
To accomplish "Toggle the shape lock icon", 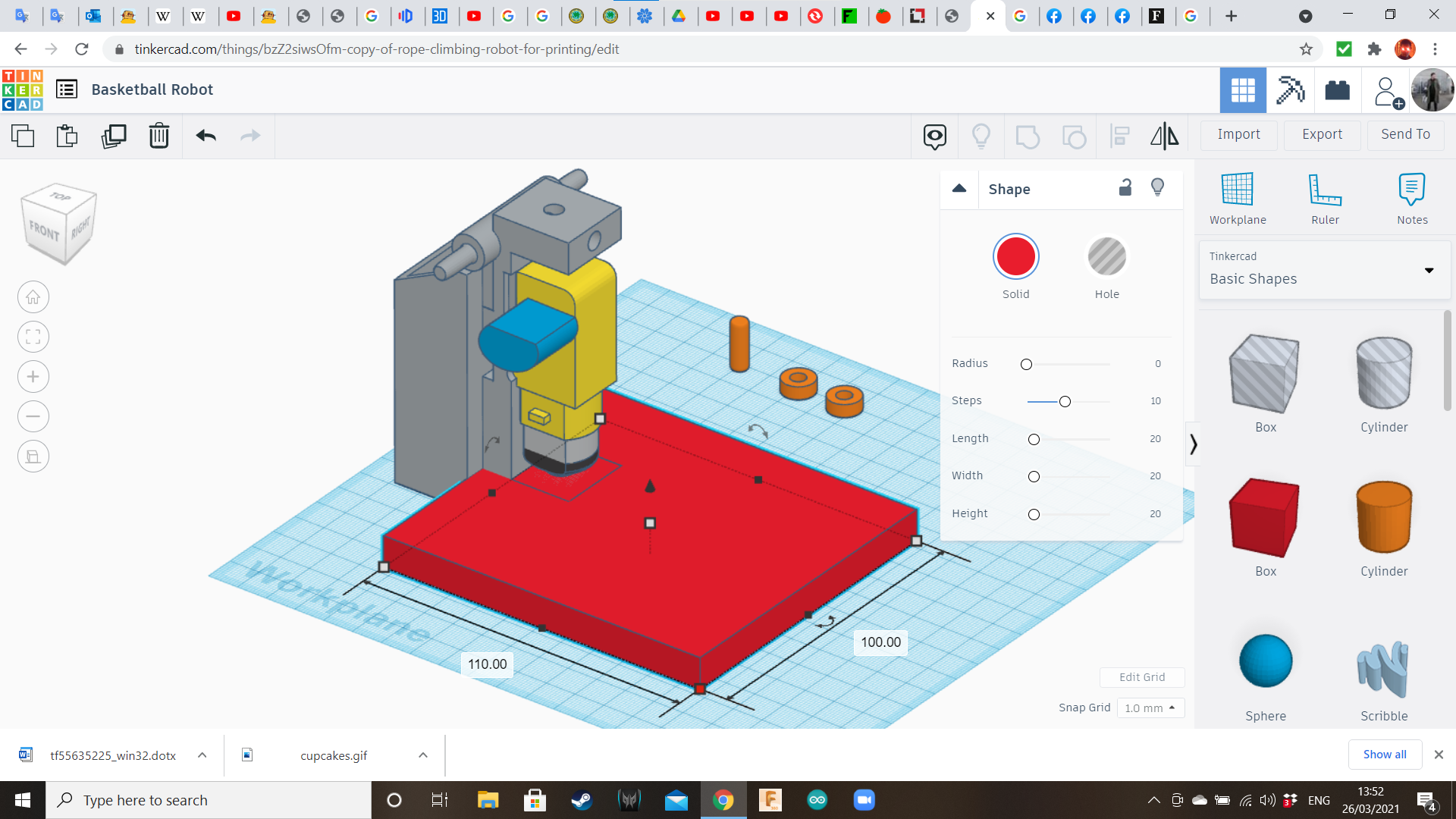I will [x=1125, y=188].
